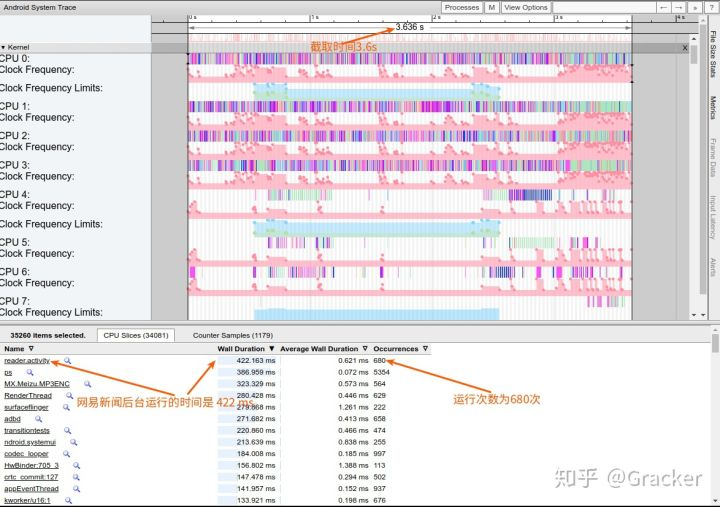Viewport: 720px width, 507px height.
Task: Click the M toolbar button
Action: pyautogui.click(x=491, y=7)
